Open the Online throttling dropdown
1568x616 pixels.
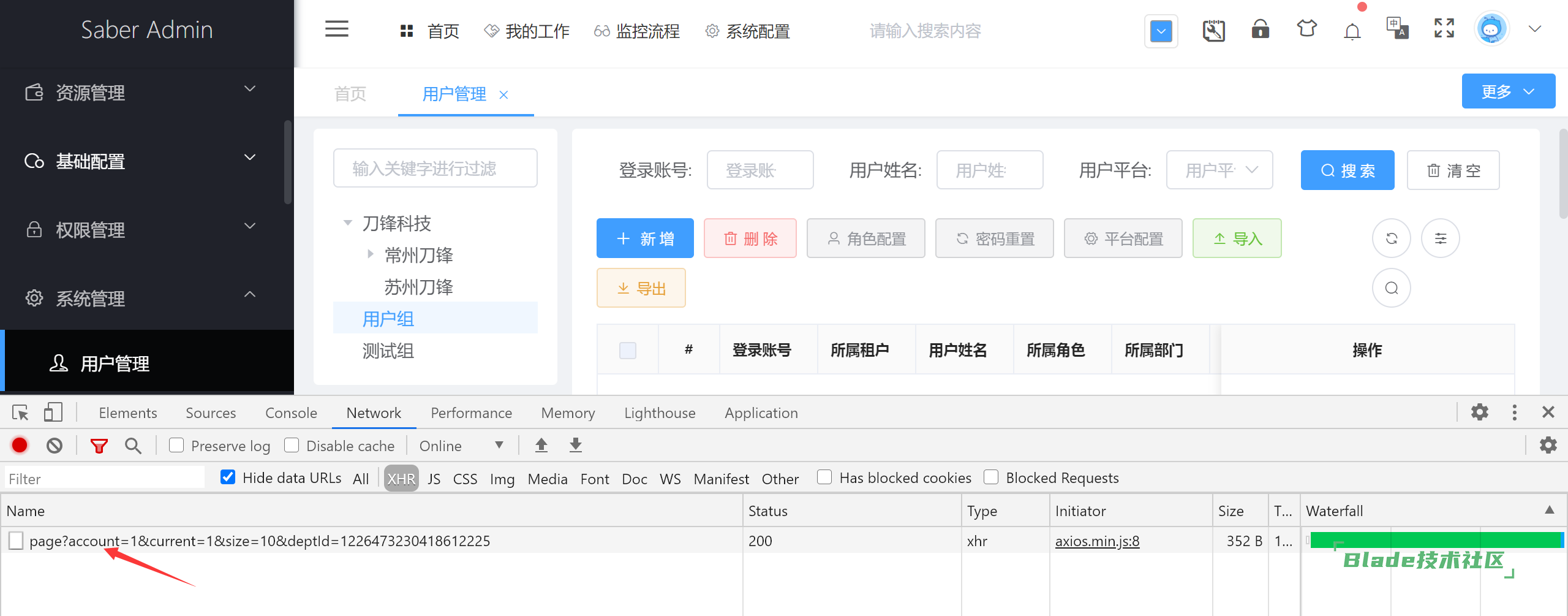pyautogui.click(x=461, y=446)
